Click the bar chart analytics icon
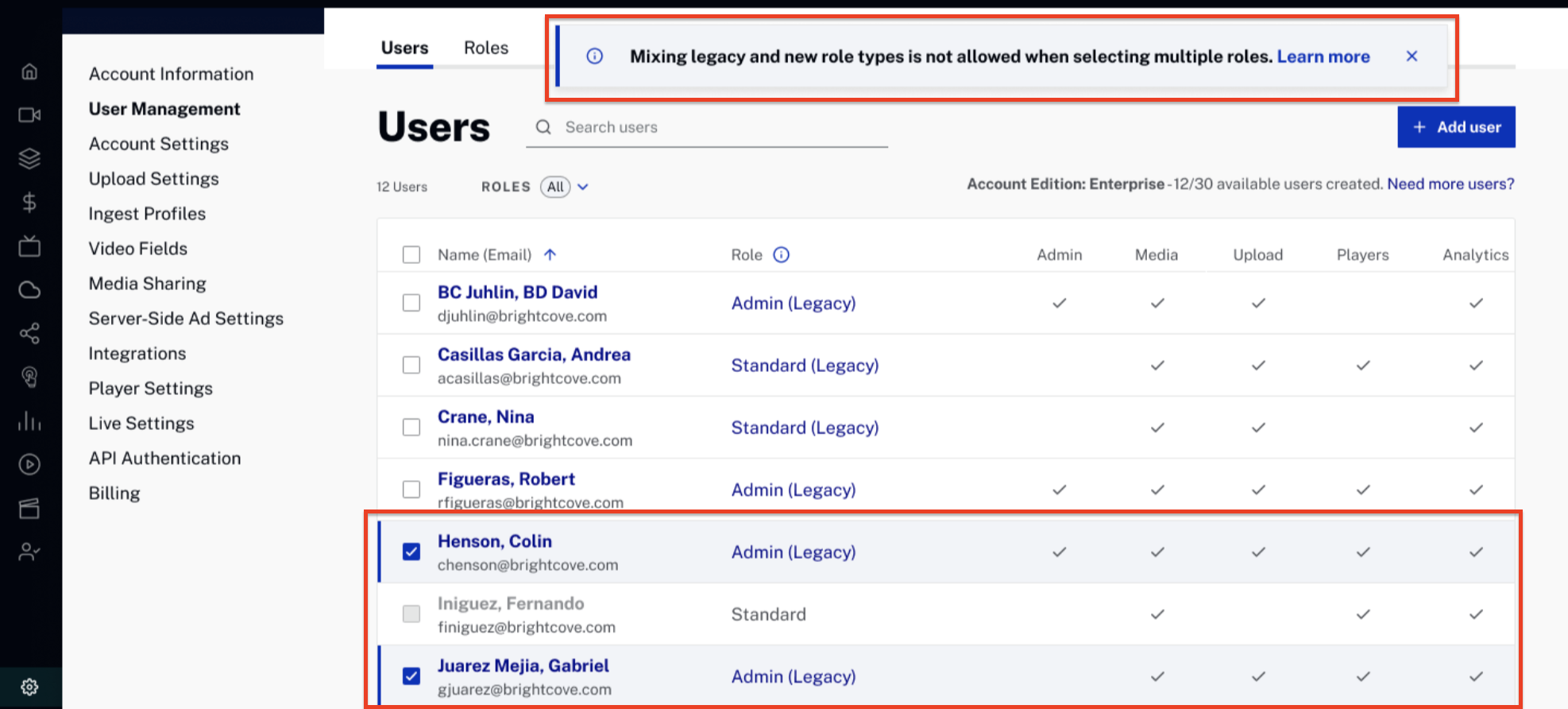The image size is (1568, 709). pyautogui.click(x=29, y=420)
